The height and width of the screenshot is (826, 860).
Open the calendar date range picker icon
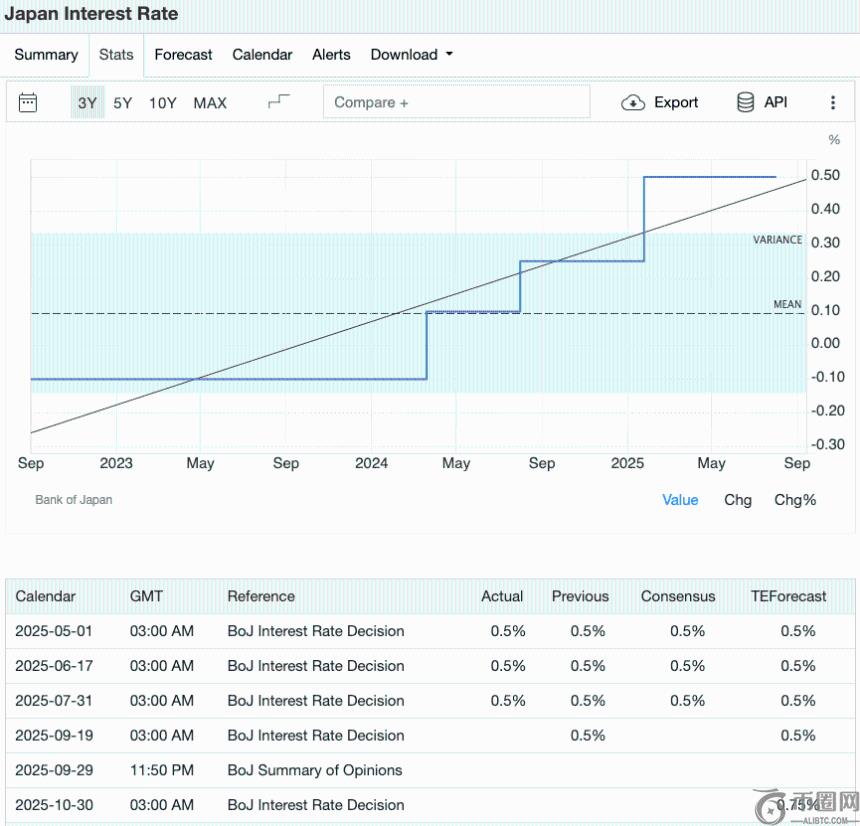[28, 102]
